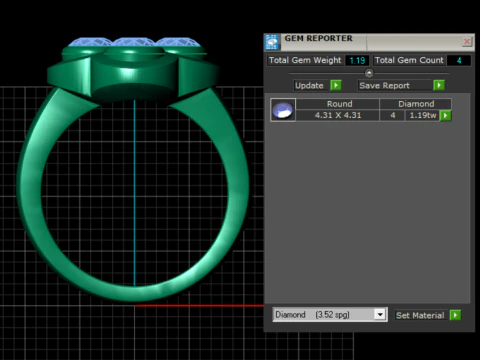This screenshot has height=360, width=480.
Task: Select the Round shape cell
Action: [337, 104]
